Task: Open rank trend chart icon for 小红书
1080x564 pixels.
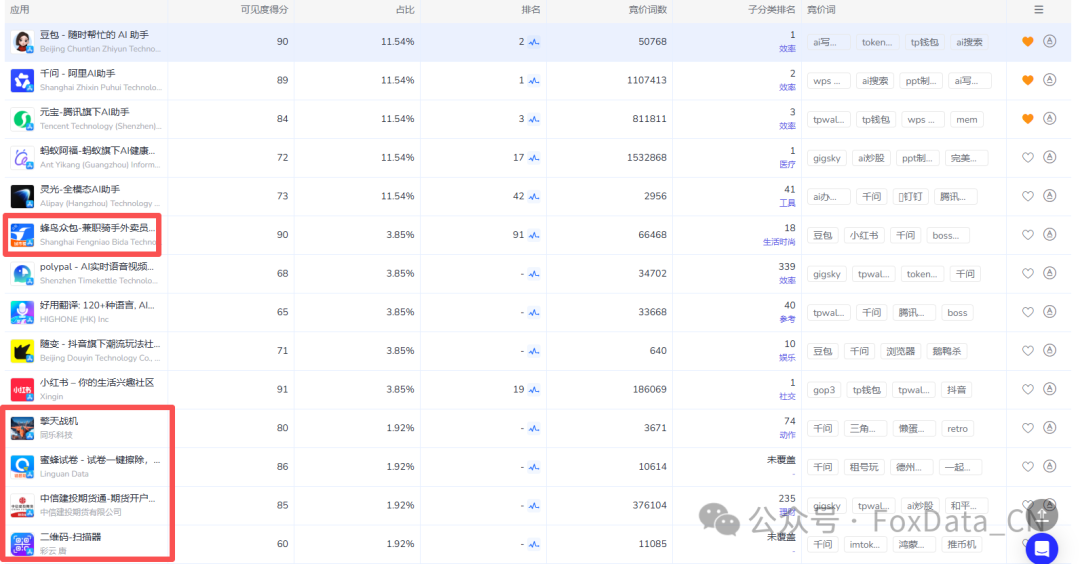Action: 534,389
